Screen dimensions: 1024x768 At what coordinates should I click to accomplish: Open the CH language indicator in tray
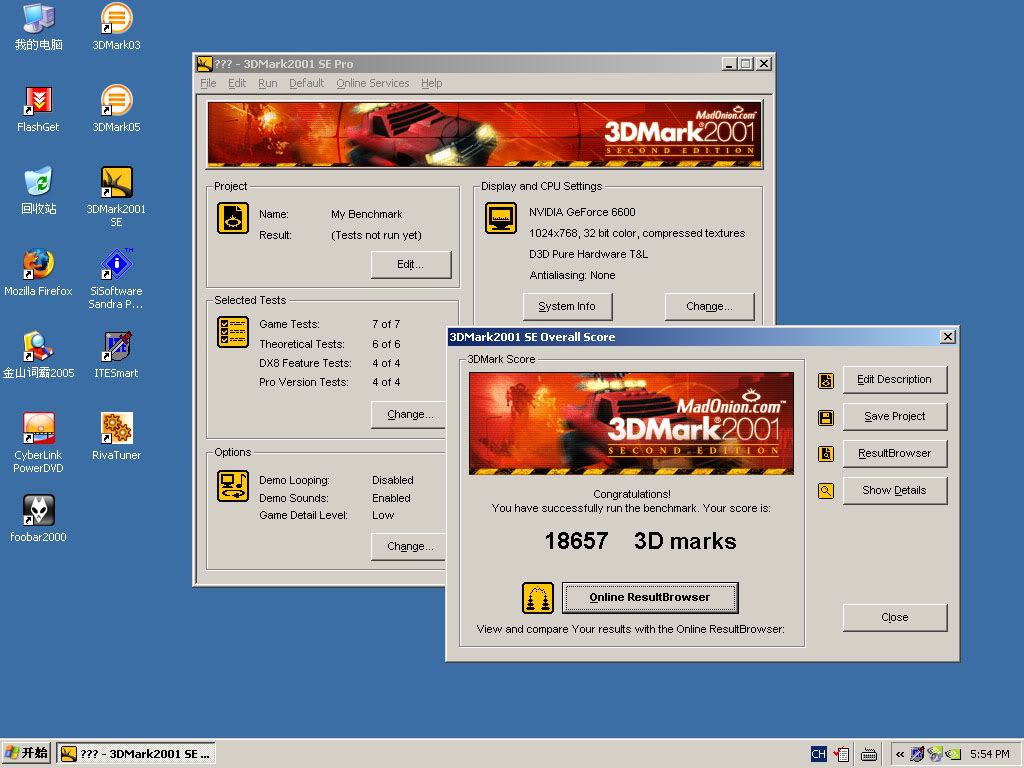pos(818,754)
